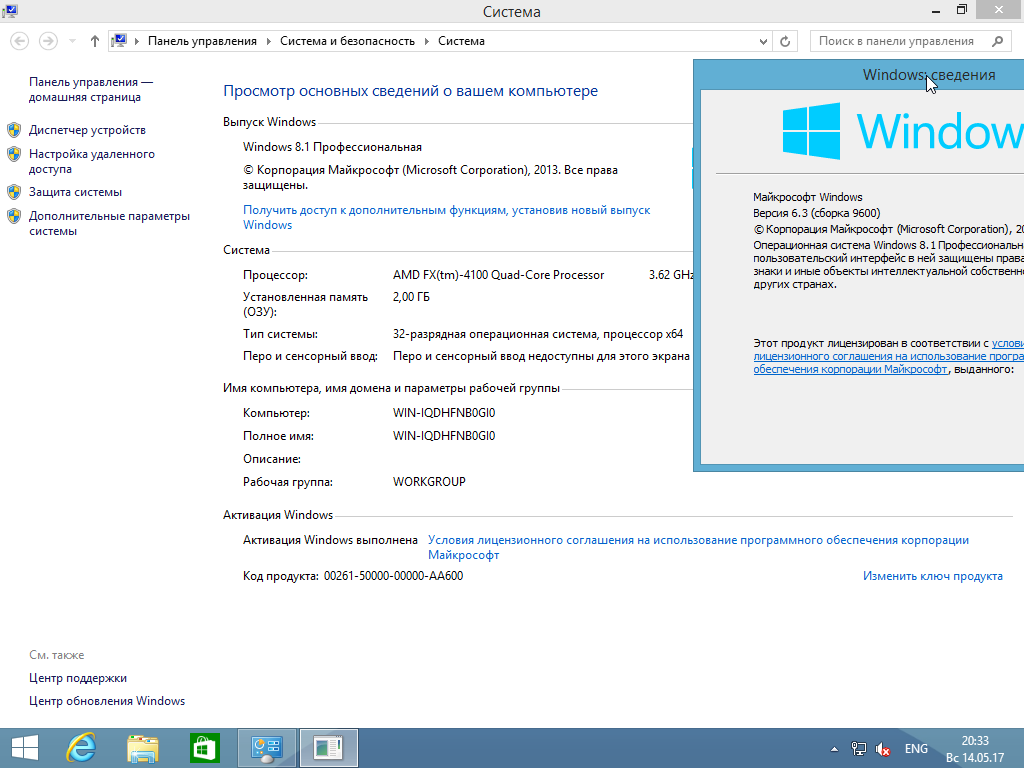Click the 'Windows: сведения' title bar

click(859, 74)
